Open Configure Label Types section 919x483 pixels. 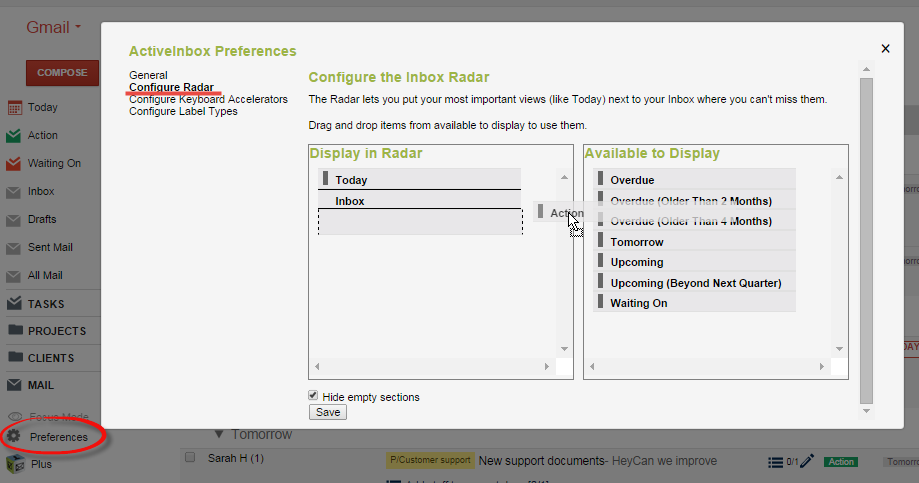click(183, 111)
